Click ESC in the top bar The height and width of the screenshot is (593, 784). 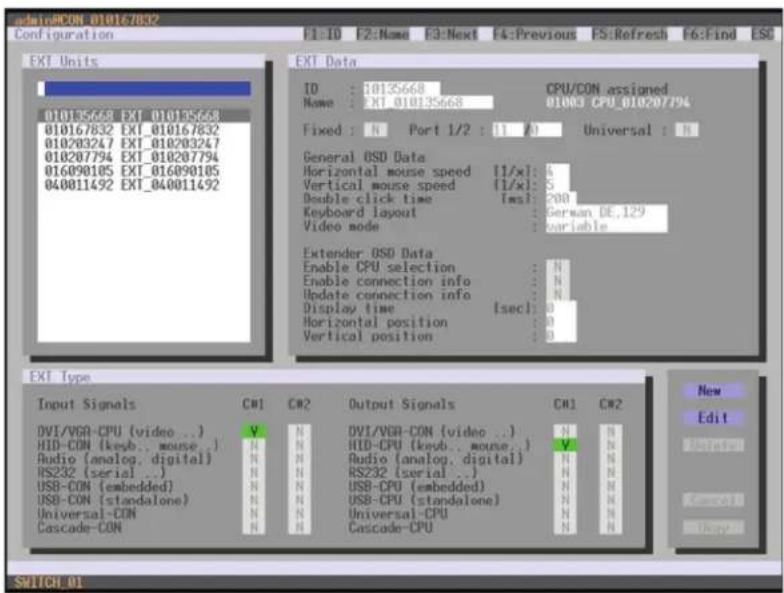click(x=762, y=34)
